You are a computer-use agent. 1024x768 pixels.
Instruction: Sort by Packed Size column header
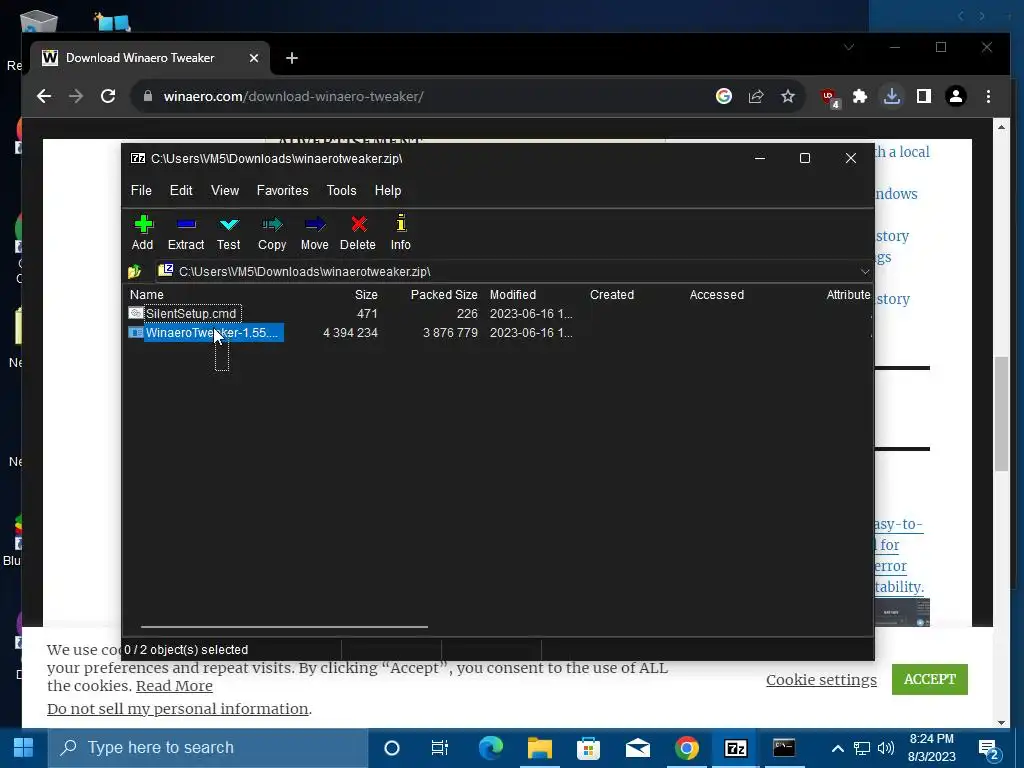tap(443, 295)
